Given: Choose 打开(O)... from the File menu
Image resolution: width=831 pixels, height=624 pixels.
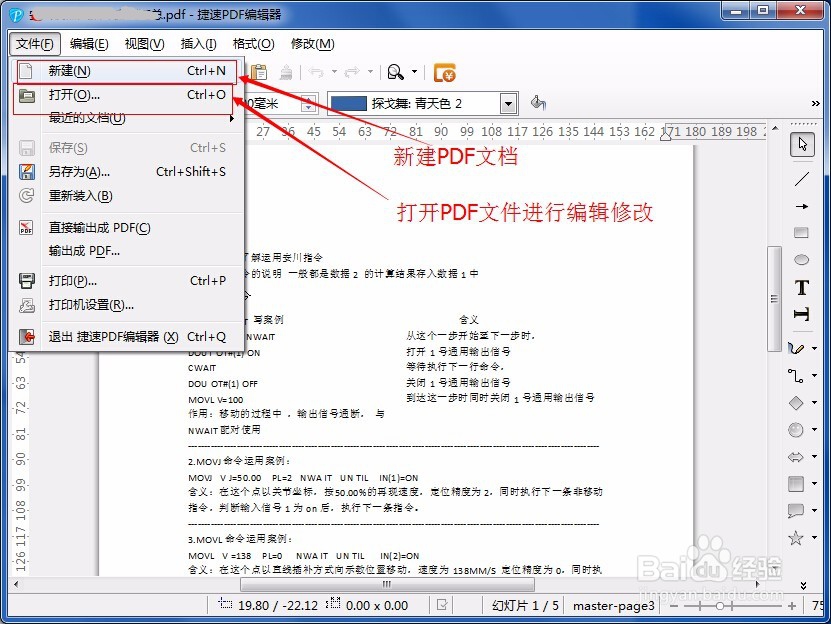Looking at the screenshot, I should tap(125, 95).
